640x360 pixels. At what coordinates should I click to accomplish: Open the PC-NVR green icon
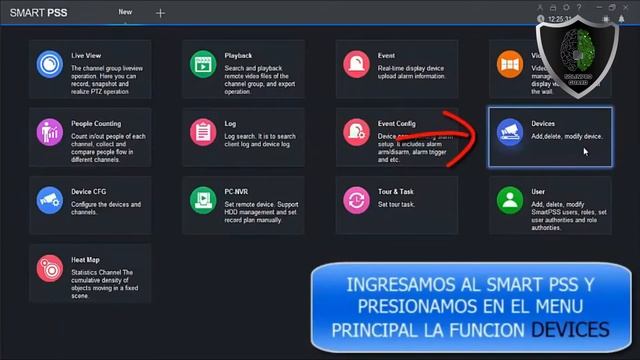pos(203,200)
